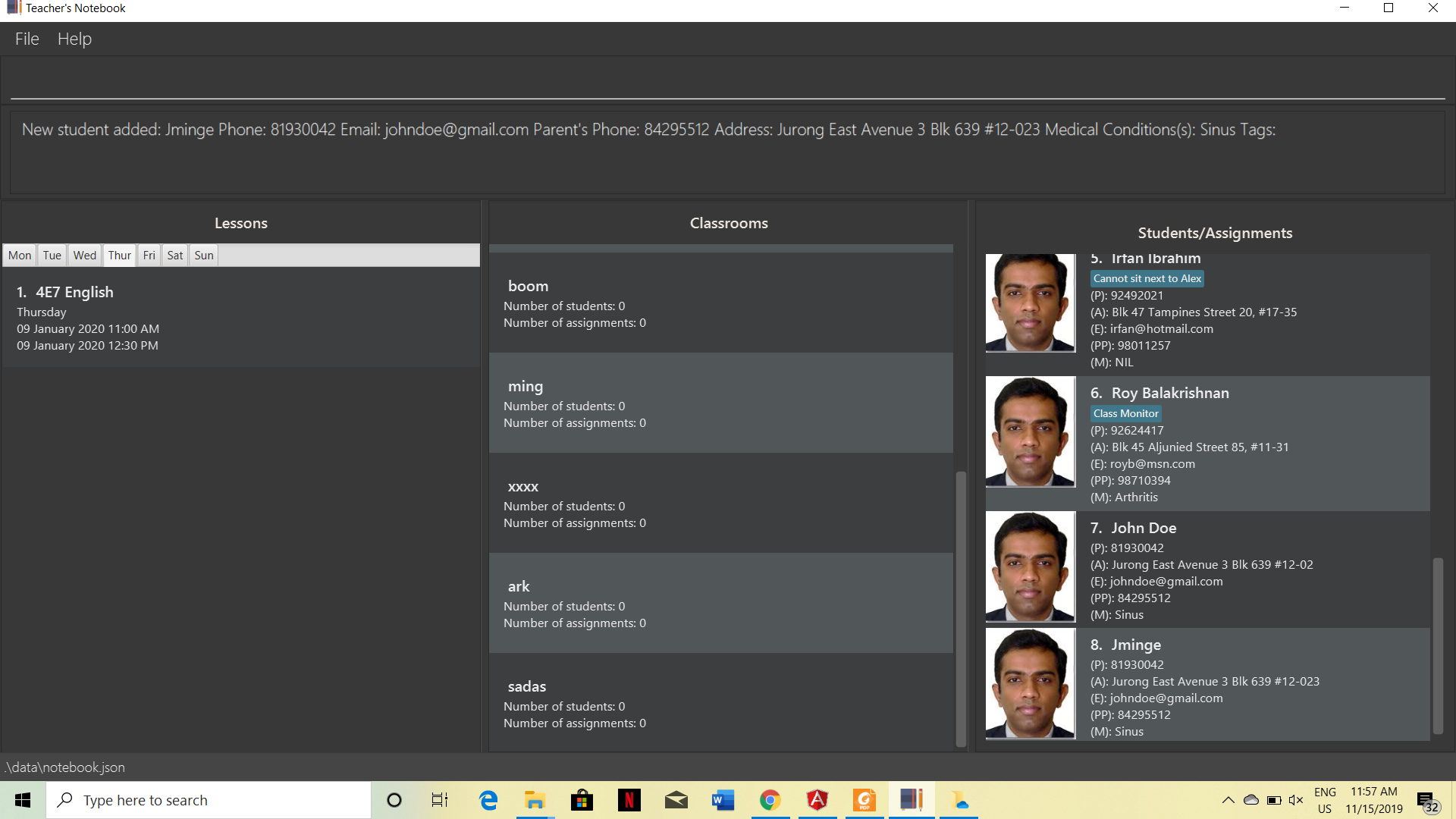This screenshot has width=1456, height=819.
Task: Click the Students list scrollbar thumb
Action: pyautogui.click(x=1437, y=645)
